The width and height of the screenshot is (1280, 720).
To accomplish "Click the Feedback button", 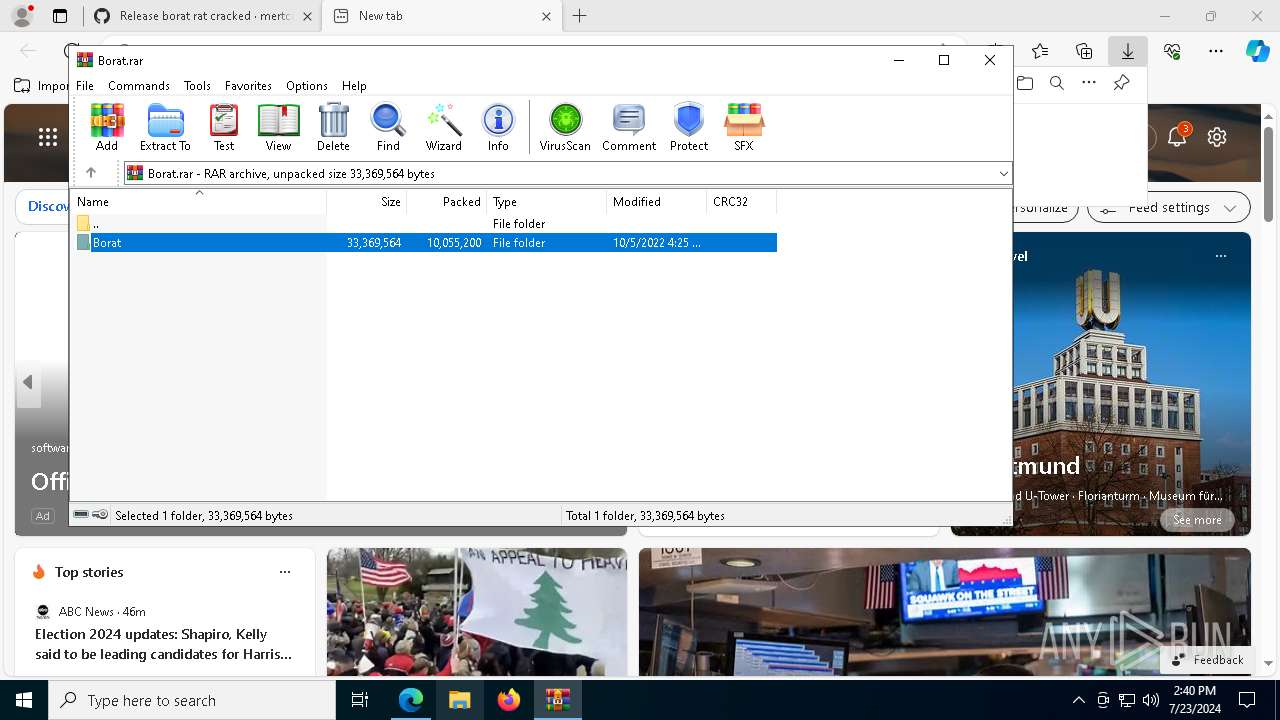I will pos(1207,660).
